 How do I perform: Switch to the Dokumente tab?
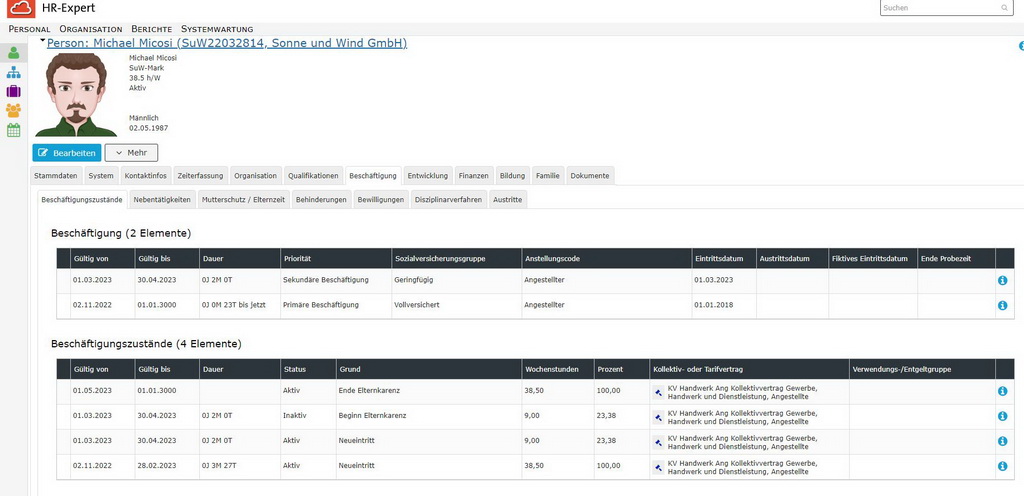[590, 176]
